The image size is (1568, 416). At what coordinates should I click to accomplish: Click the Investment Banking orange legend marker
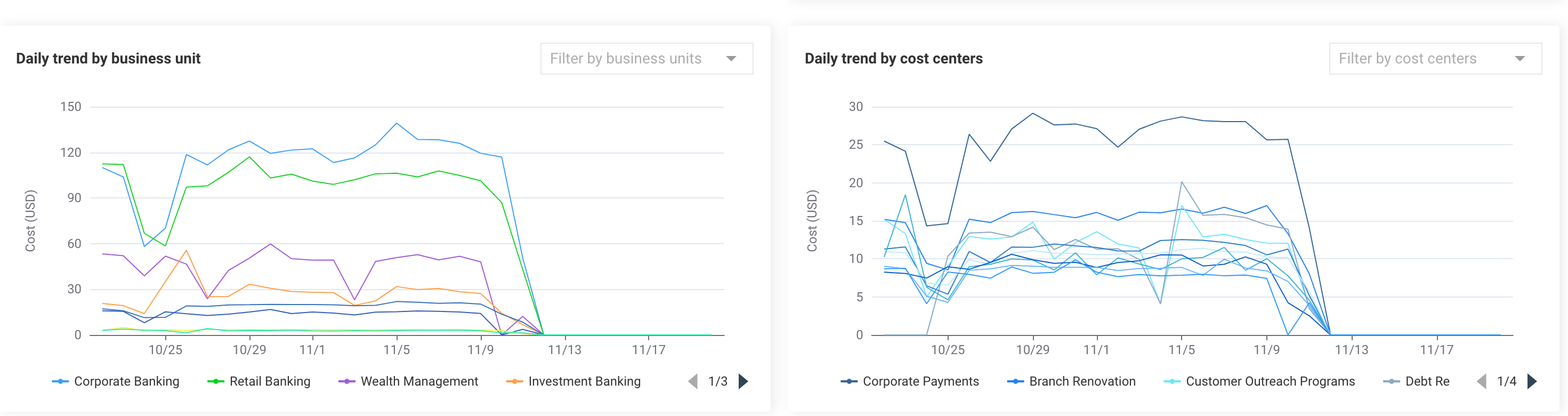(x=514, y=381)
